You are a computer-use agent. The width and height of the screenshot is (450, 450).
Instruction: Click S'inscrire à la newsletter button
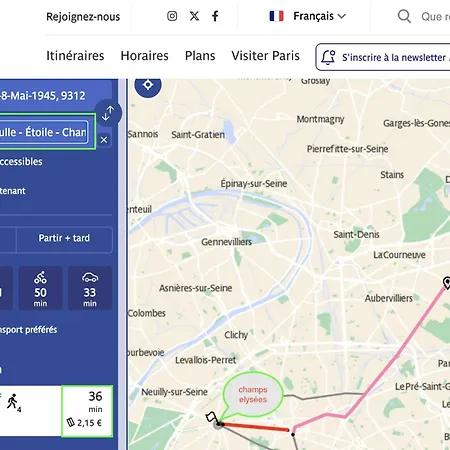pyautogui.click(x=383, y=57)
